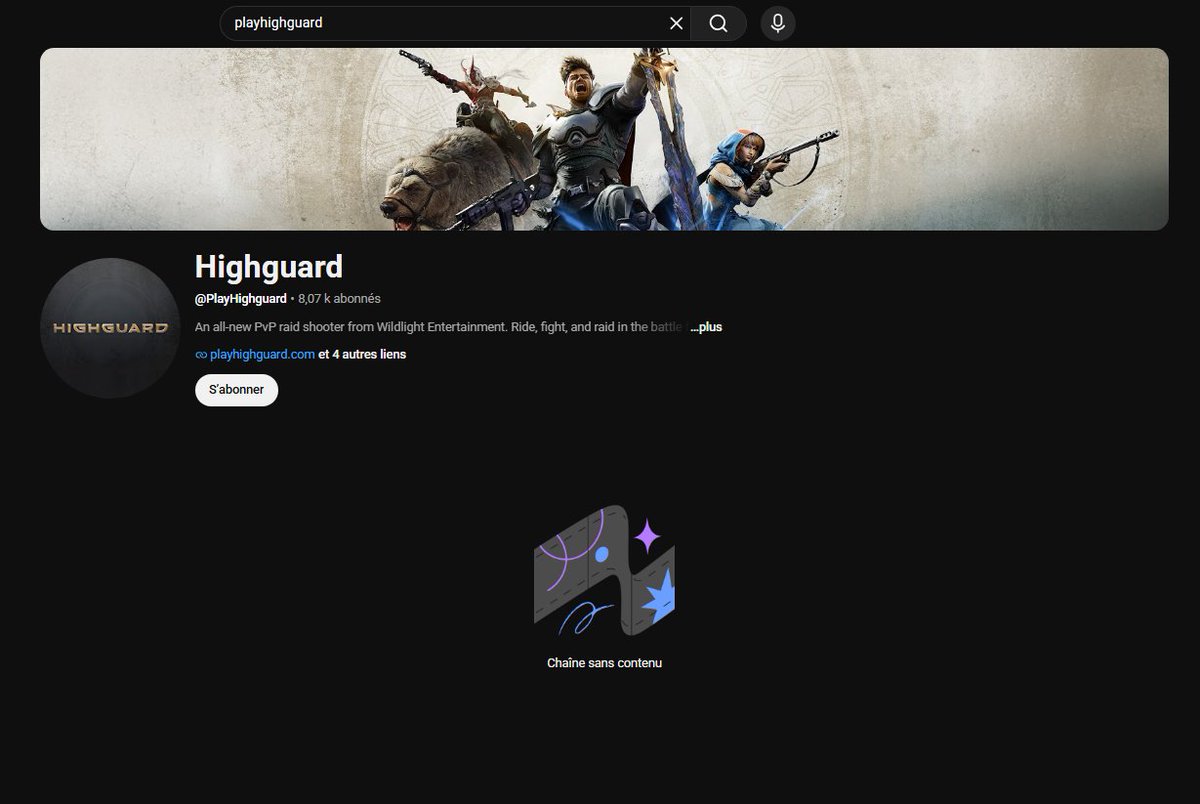Click the Highguard channel banner image
Image resolution: width=1200 pixels, height=804 pixels.
click(604, 139)
